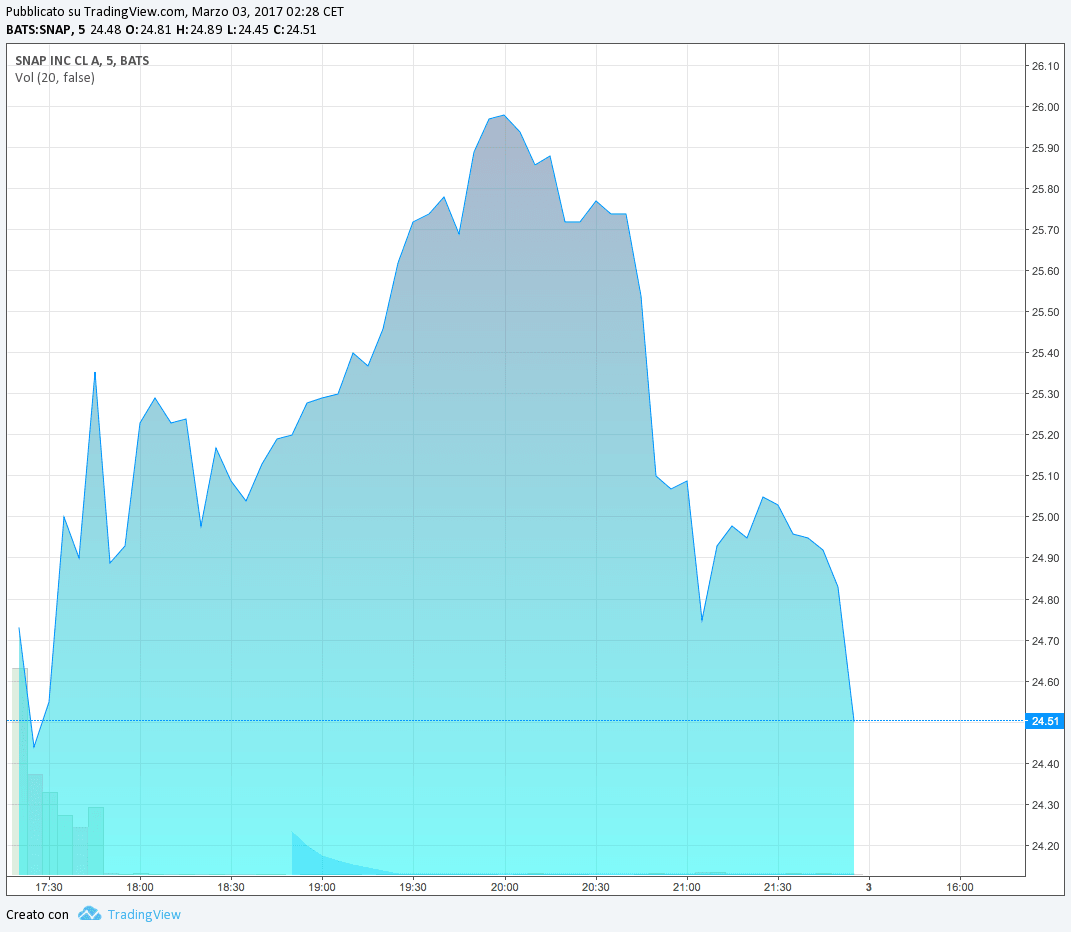The image size is (1071, 932).
Task: Click the Pubblicato su TradingView.com header text
Action: click(x=97, y=11)
